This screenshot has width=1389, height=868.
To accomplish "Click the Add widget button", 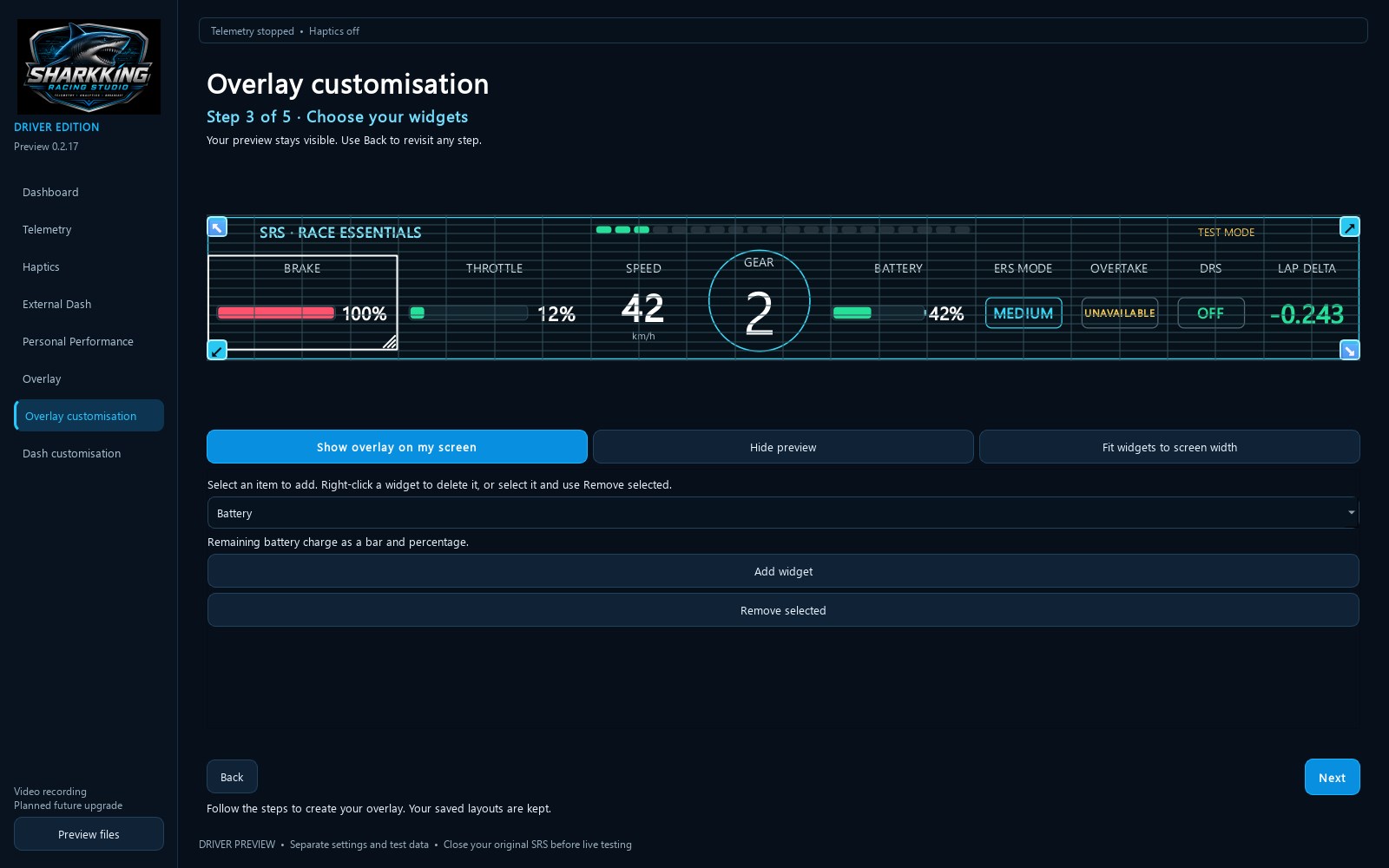I will [783, 571].
